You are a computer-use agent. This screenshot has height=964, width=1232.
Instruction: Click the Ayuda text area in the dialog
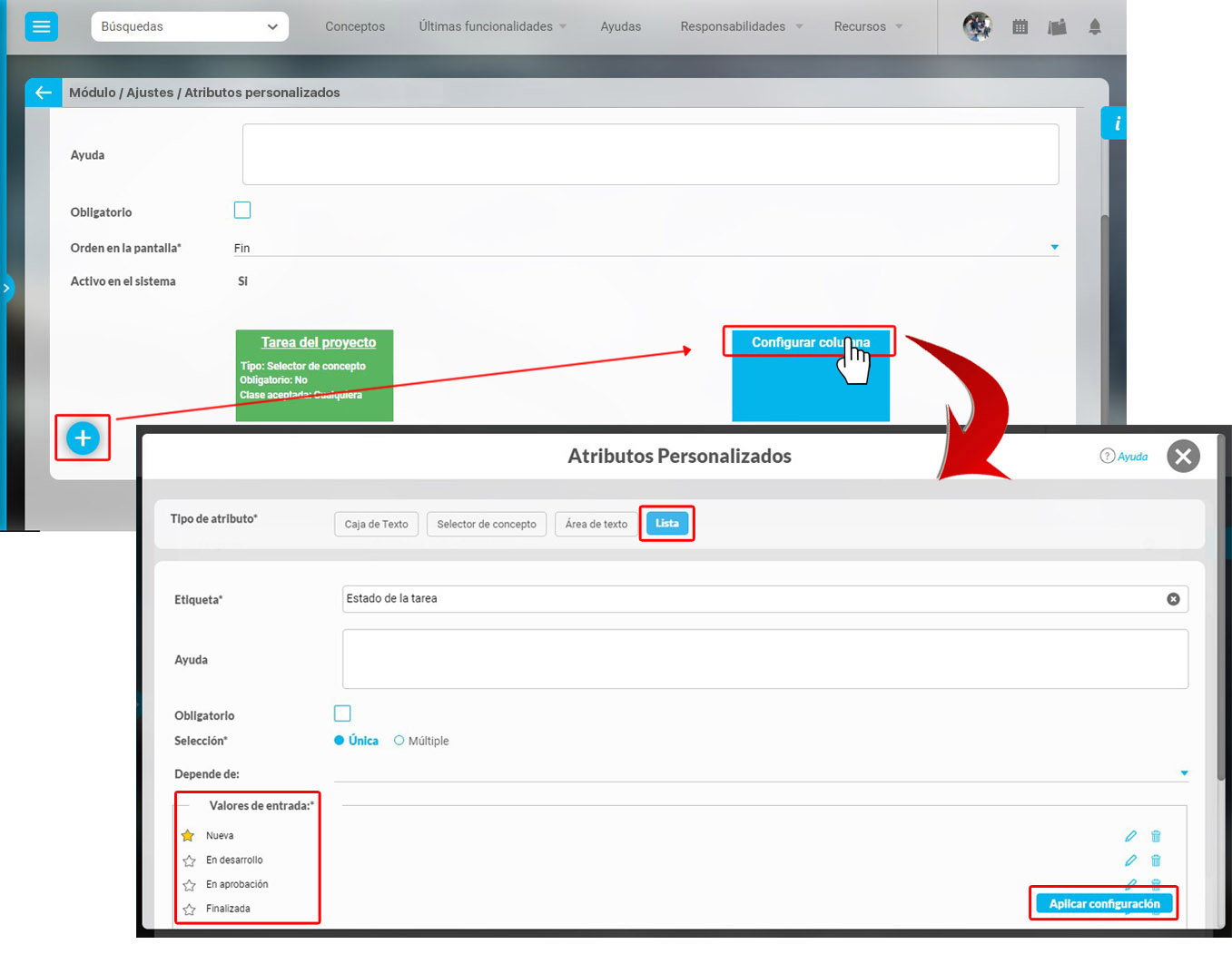pyautogui.click(x=764, y=659)
